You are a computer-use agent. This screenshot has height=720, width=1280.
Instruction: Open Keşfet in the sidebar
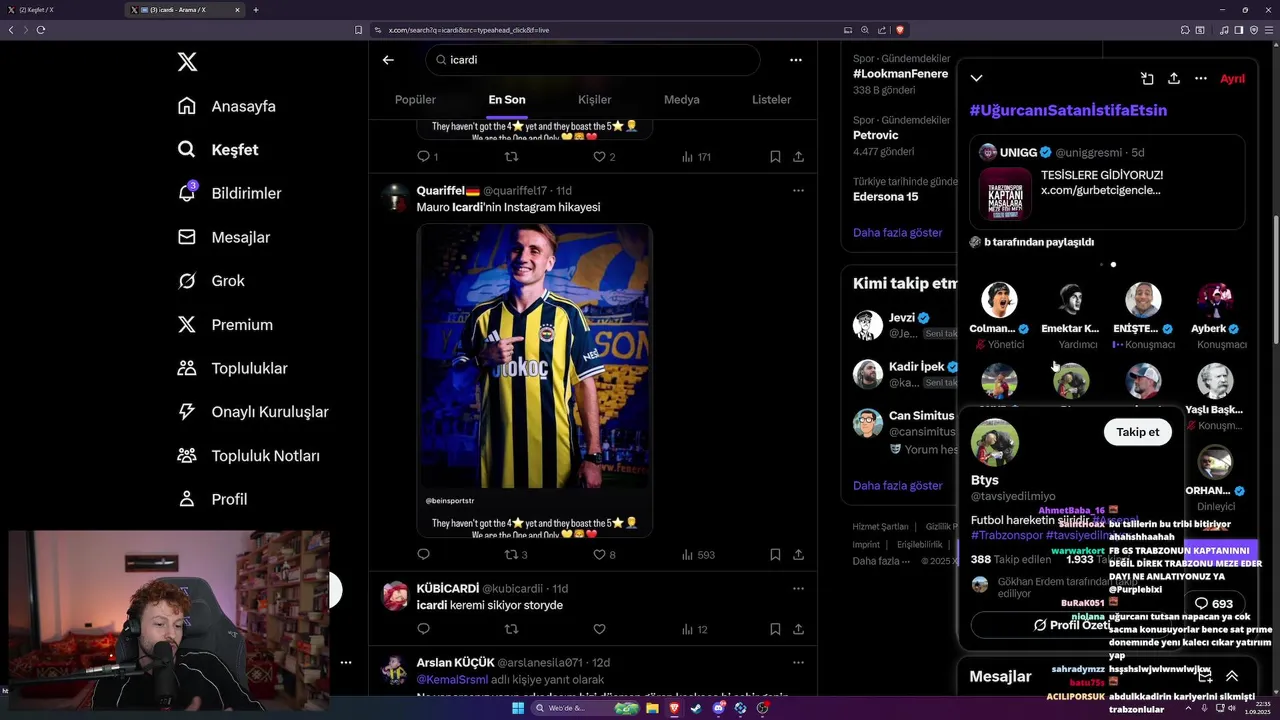tap(218, 150)
